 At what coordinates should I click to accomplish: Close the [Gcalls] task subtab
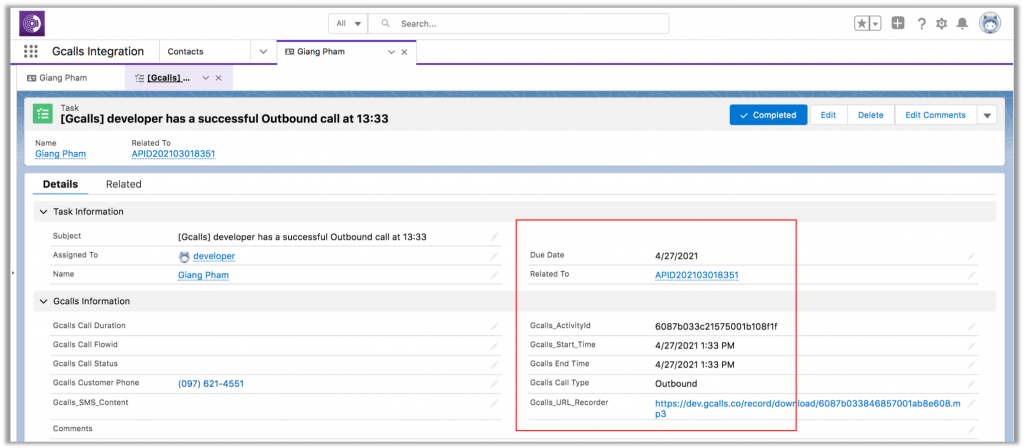(219, 78)
